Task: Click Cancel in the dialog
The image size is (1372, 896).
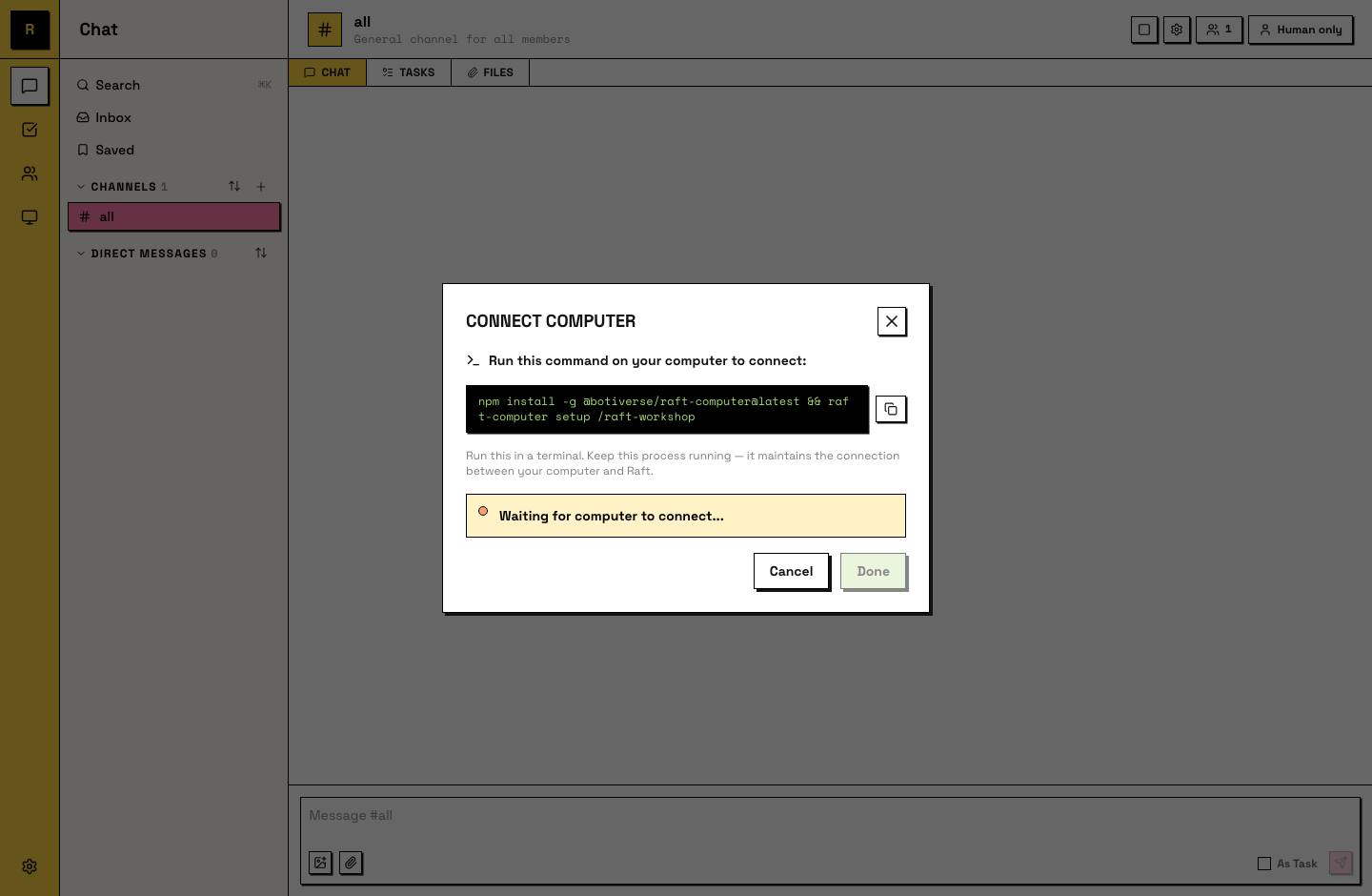Action: pyautogui.click(x=791, y=571)
